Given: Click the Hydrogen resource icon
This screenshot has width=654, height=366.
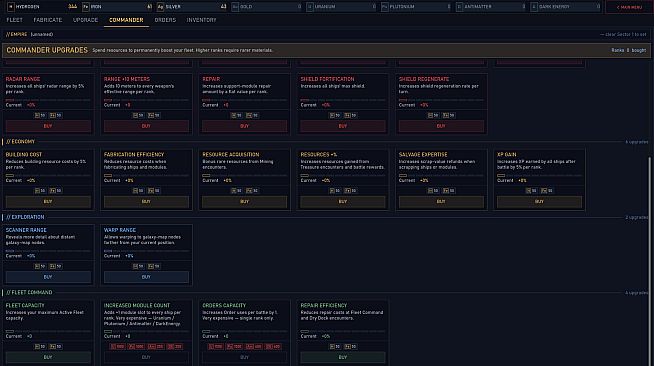Looking at the screenshot, I should click(11, 7).
